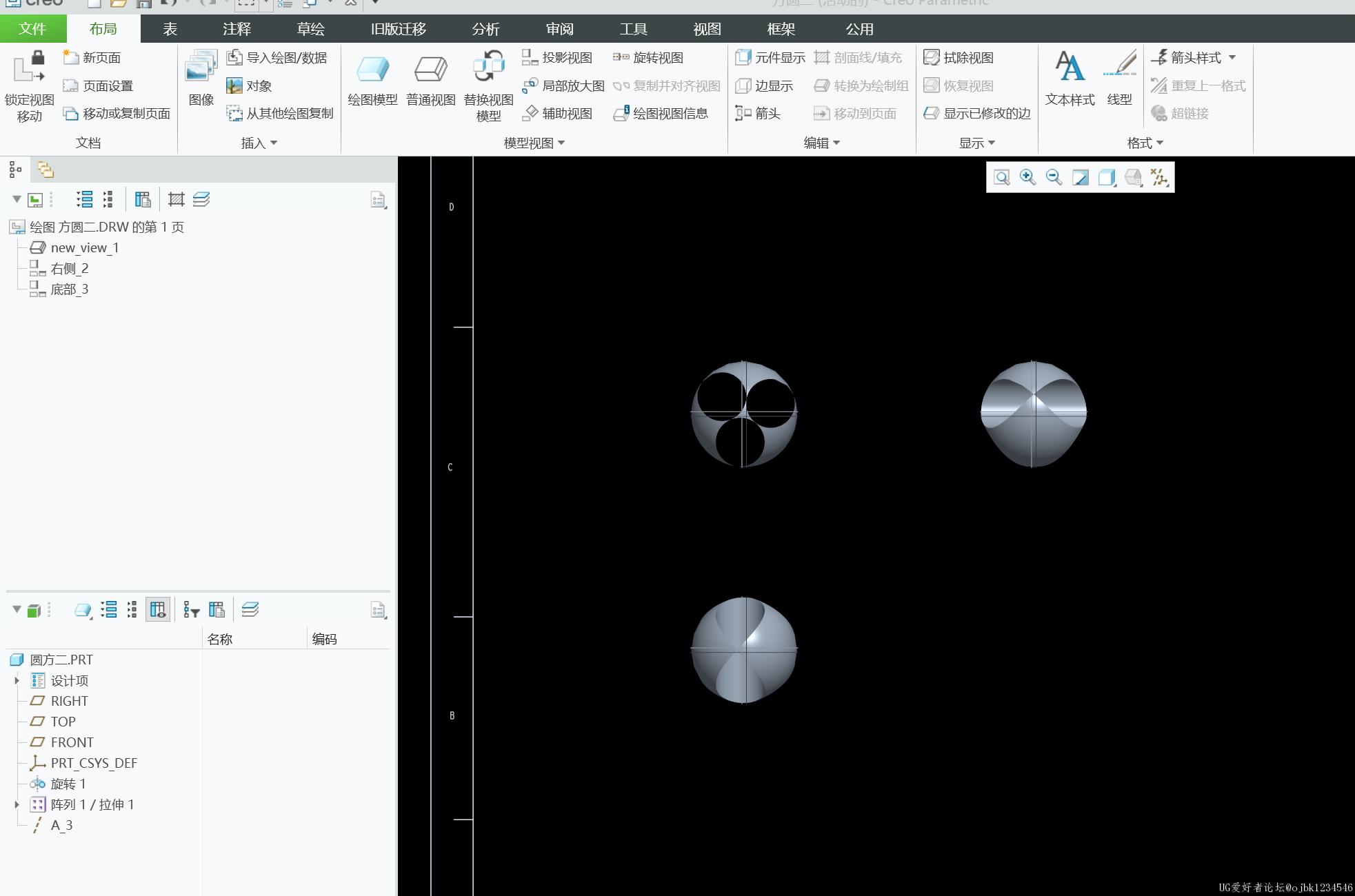Click the Lock View Movement icon
1355x896 pixels.
(x=29, y=68)
